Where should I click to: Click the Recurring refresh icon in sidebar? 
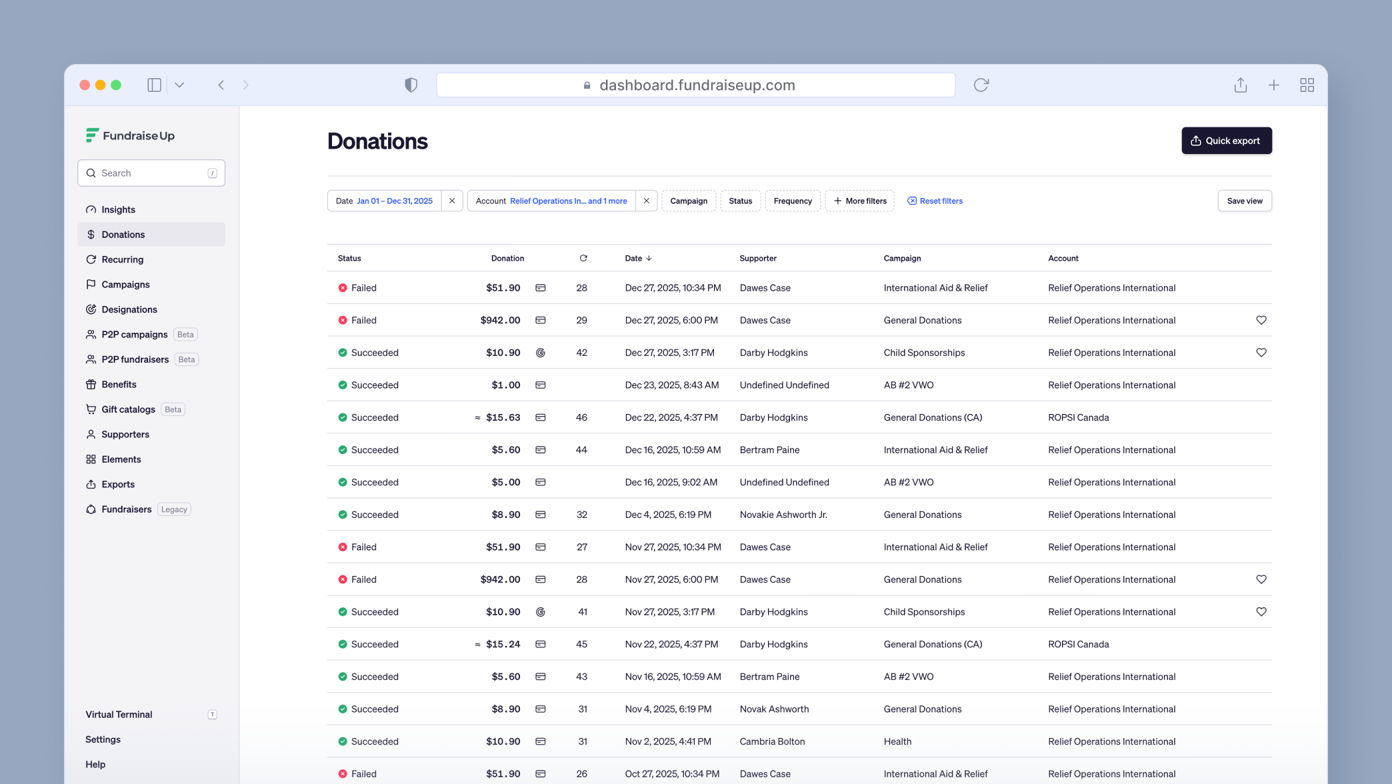point(91,260)
